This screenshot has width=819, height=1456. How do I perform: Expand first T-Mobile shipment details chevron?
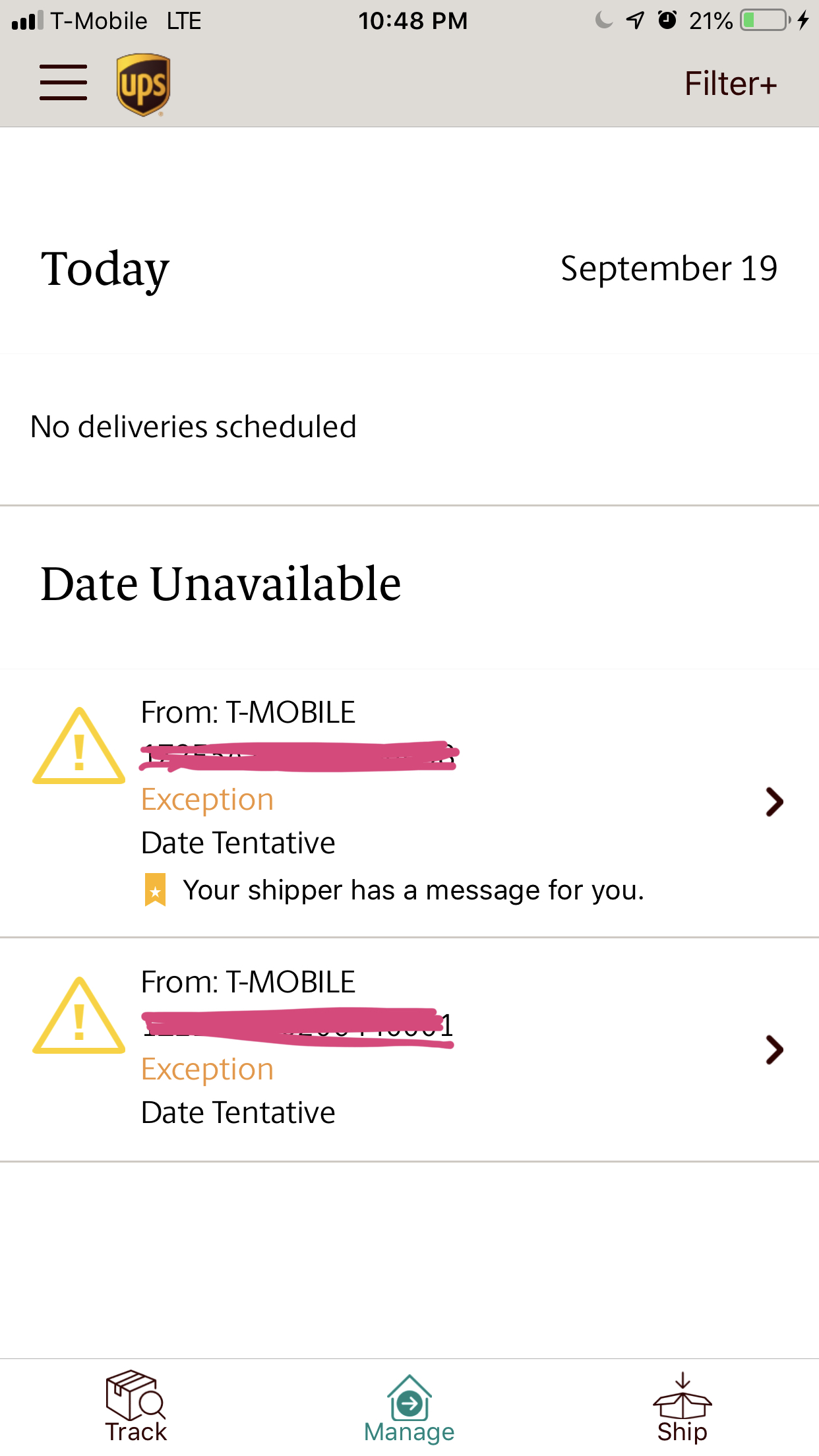click(x=774, y=802)
